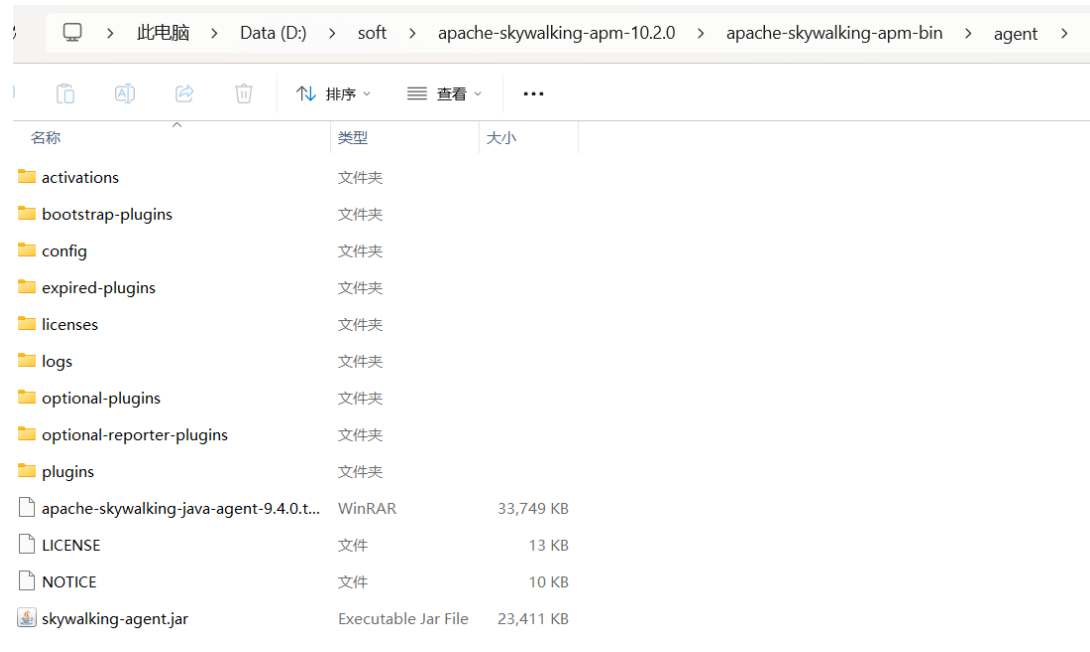Select the bootstrap-plugins folder icon
This screenshot has width=1090, height=652.
coord(26,213)
